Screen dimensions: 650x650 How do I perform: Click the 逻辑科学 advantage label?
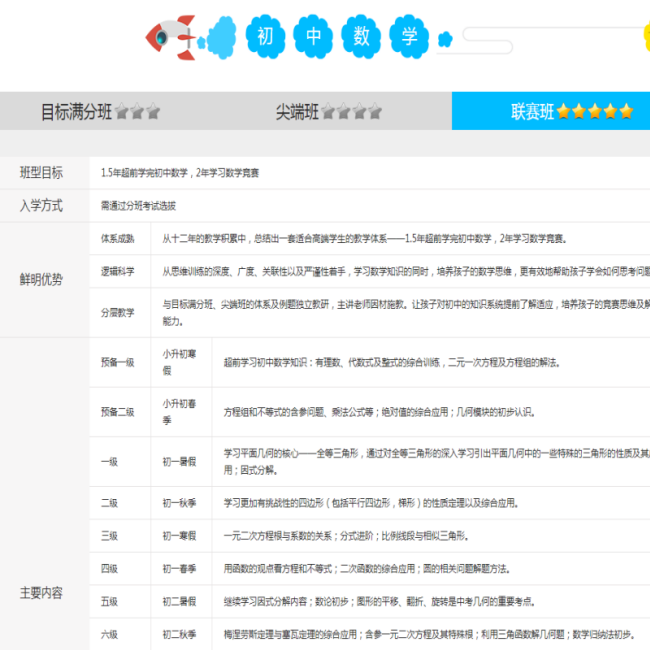pos(117,271)
